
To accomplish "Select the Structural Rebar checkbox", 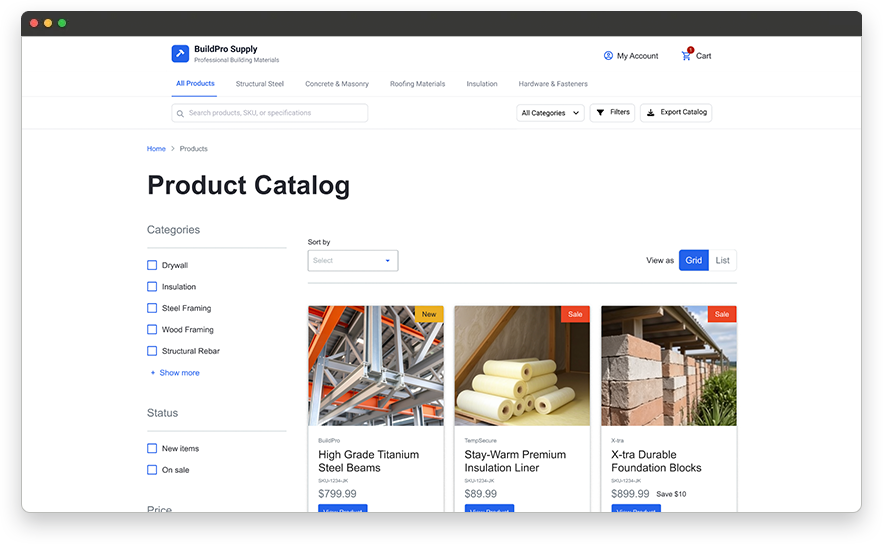I will (x=152, y=351).
